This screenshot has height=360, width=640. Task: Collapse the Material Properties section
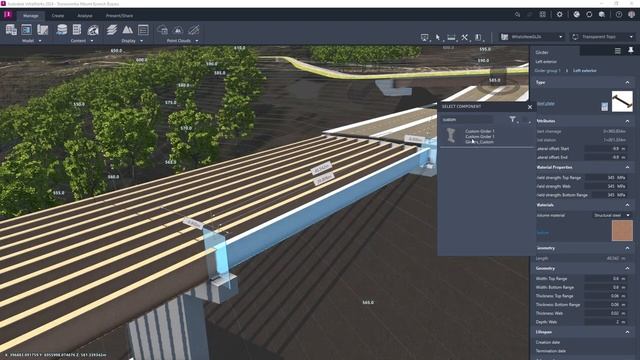pyautogui.click(x=627, y=167)
